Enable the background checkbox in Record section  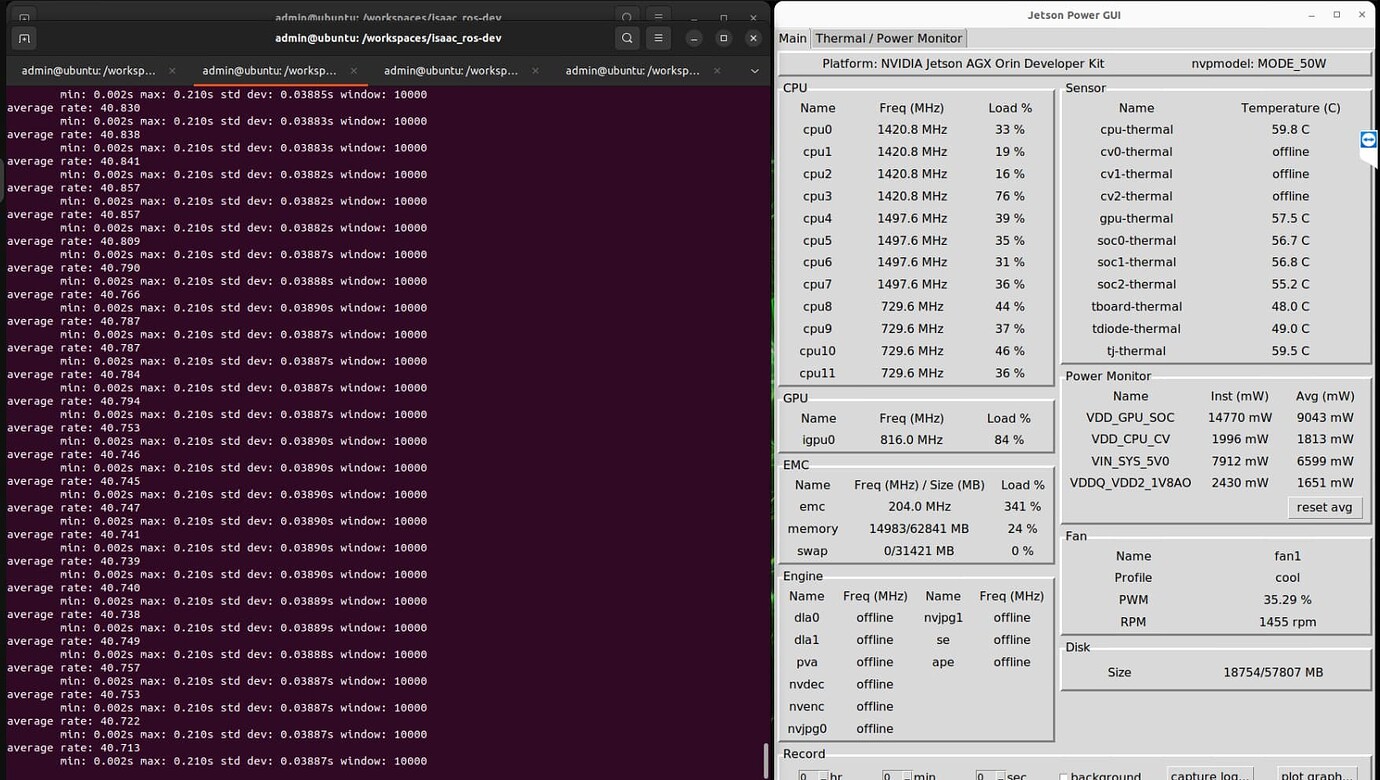[1063, 775]
